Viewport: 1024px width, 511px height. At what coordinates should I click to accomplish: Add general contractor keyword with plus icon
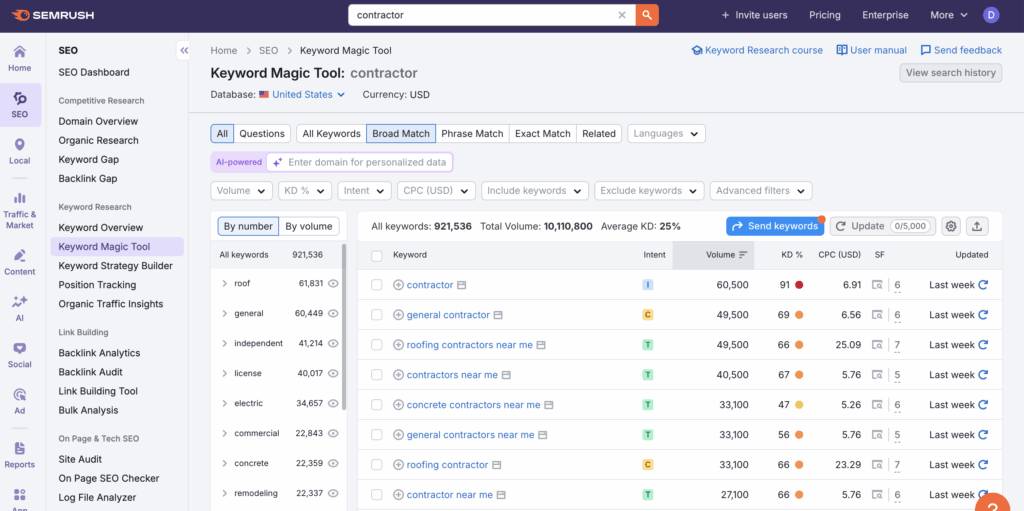[398, 315]
